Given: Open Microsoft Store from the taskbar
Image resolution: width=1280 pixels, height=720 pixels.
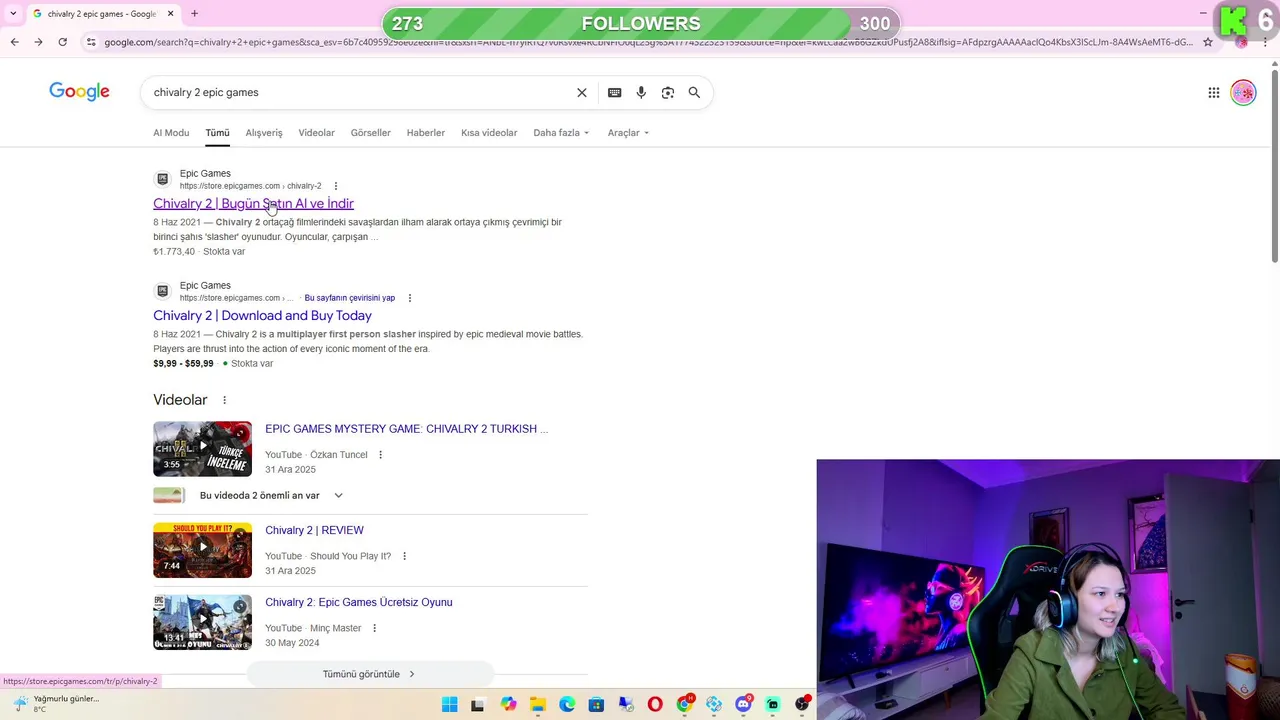Looking at the screenshot, I should tap(596, 705).
